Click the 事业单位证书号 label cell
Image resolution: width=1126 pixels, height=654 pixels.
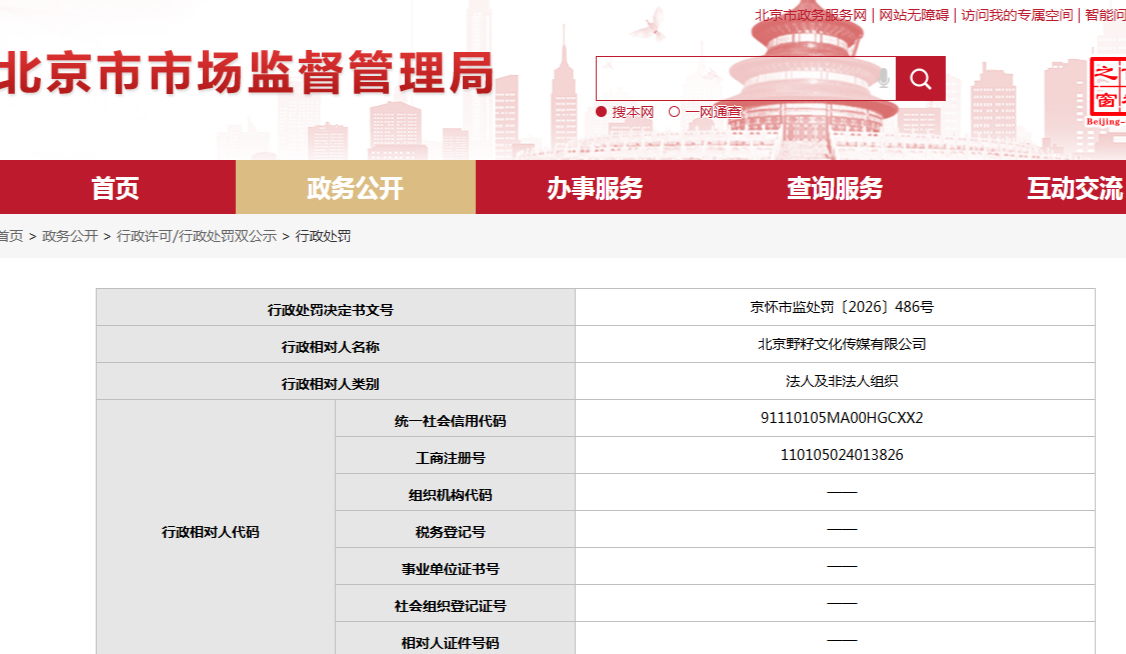coord(455,567)
